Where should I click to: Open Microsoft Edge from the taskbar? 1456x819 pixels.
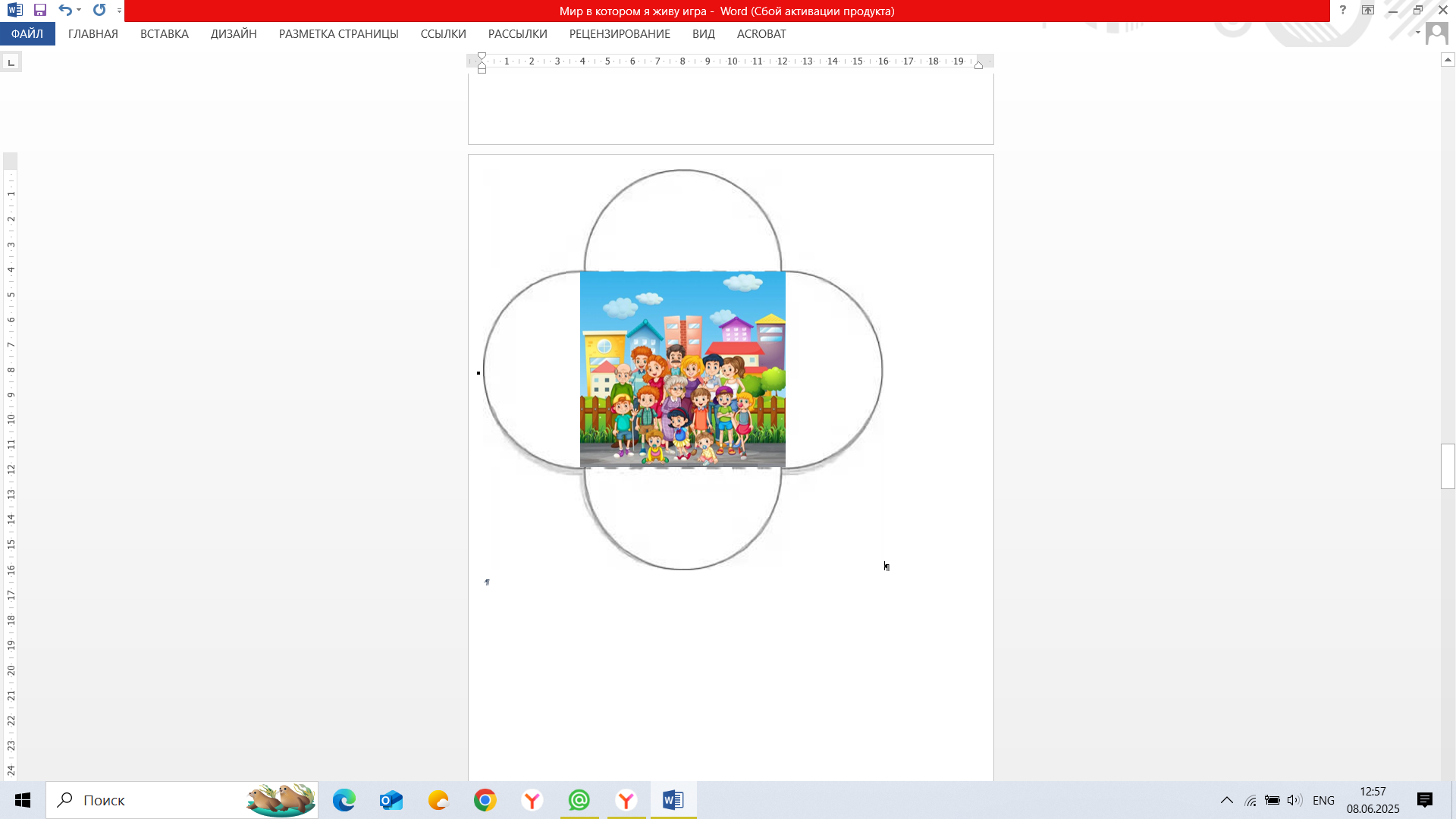(344, 800)
